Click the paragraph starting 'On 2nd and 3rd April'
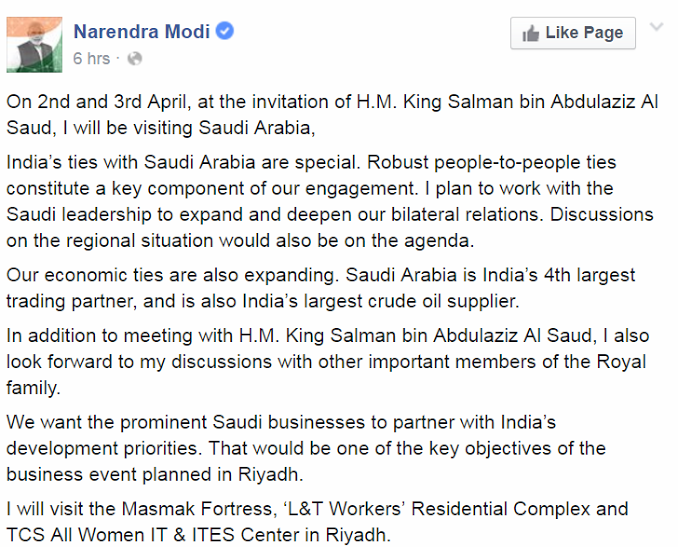Screen dimensions: 678x547 pos(333,115)
